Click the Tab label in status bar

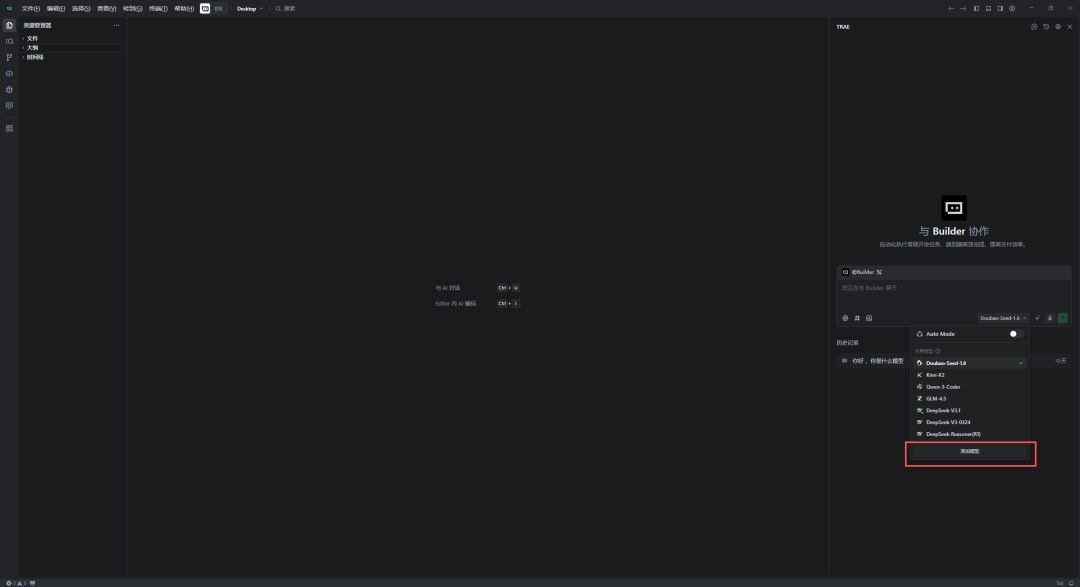(x=1059, y=583)
